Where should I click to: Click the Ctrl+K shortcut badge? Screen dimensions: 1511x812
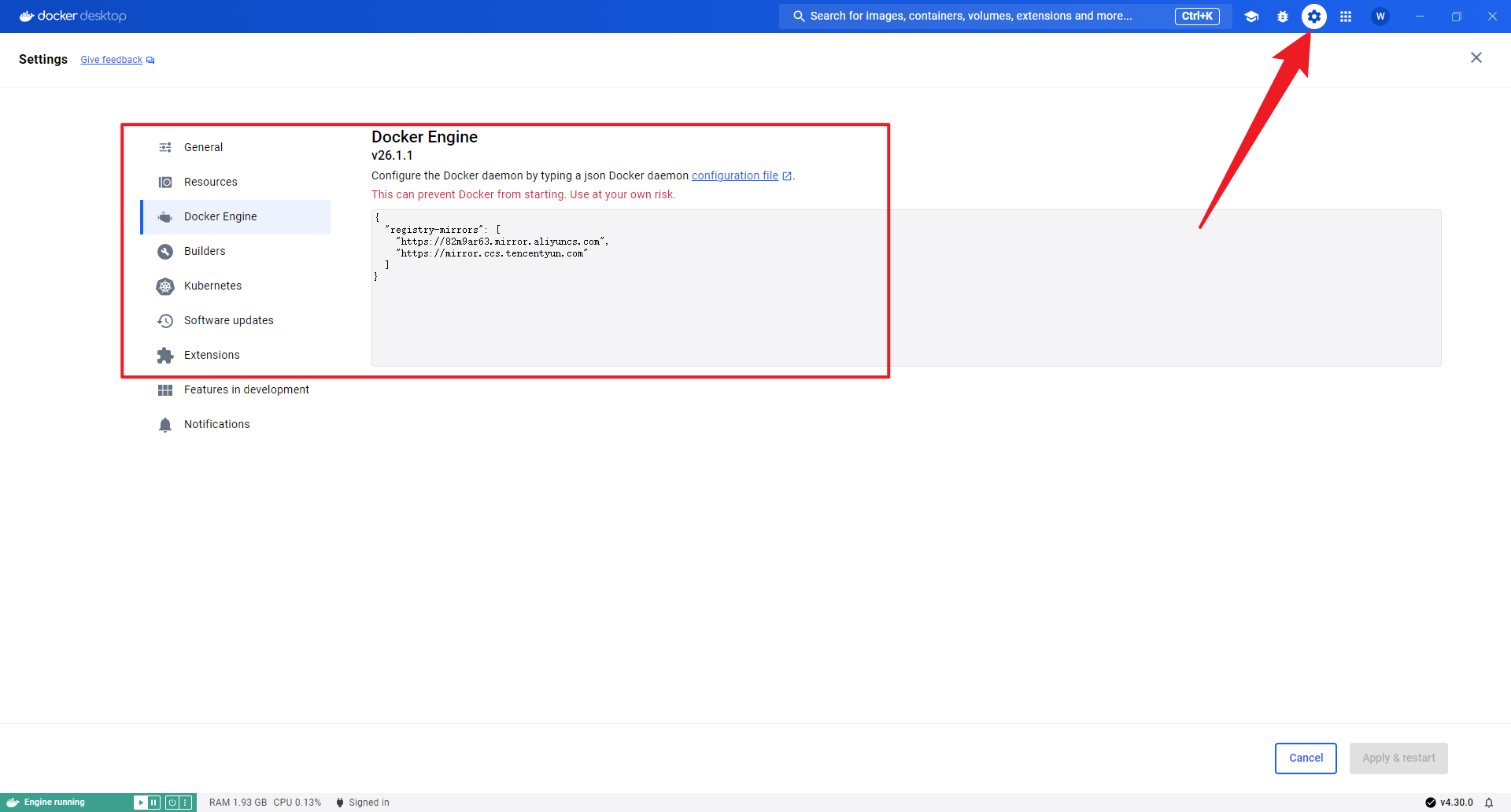(1197, 16)
